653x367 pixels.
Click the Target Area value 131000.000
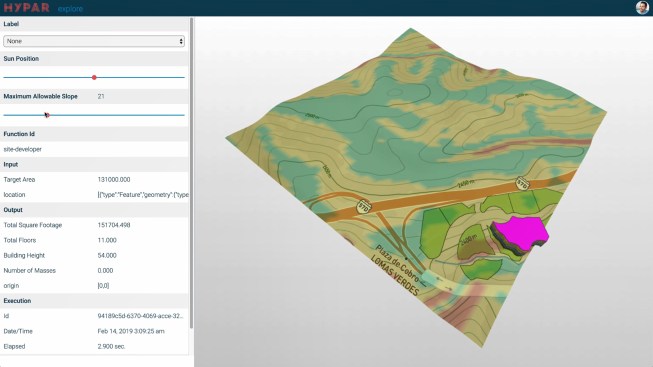[114, 180]
